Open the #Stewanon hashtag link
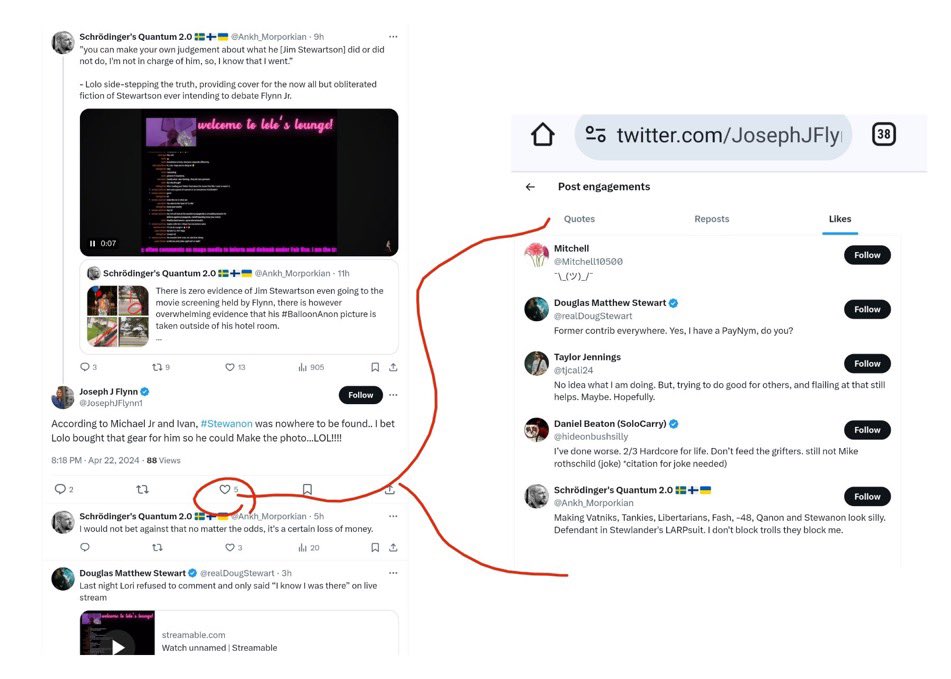This screenshot has width=951, height=679. click(226, 423)
